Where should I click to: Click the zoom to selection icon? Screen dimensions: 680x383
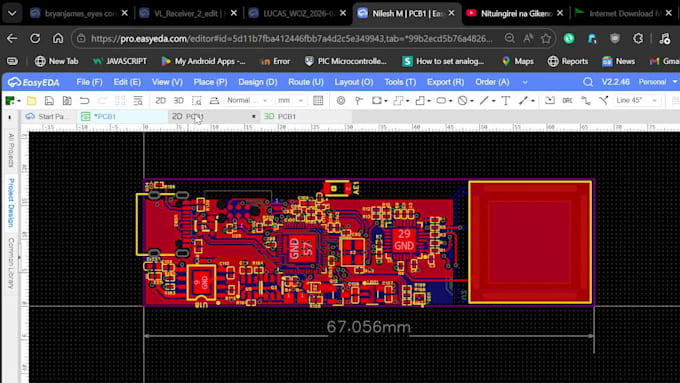click(x=196, y=101)
